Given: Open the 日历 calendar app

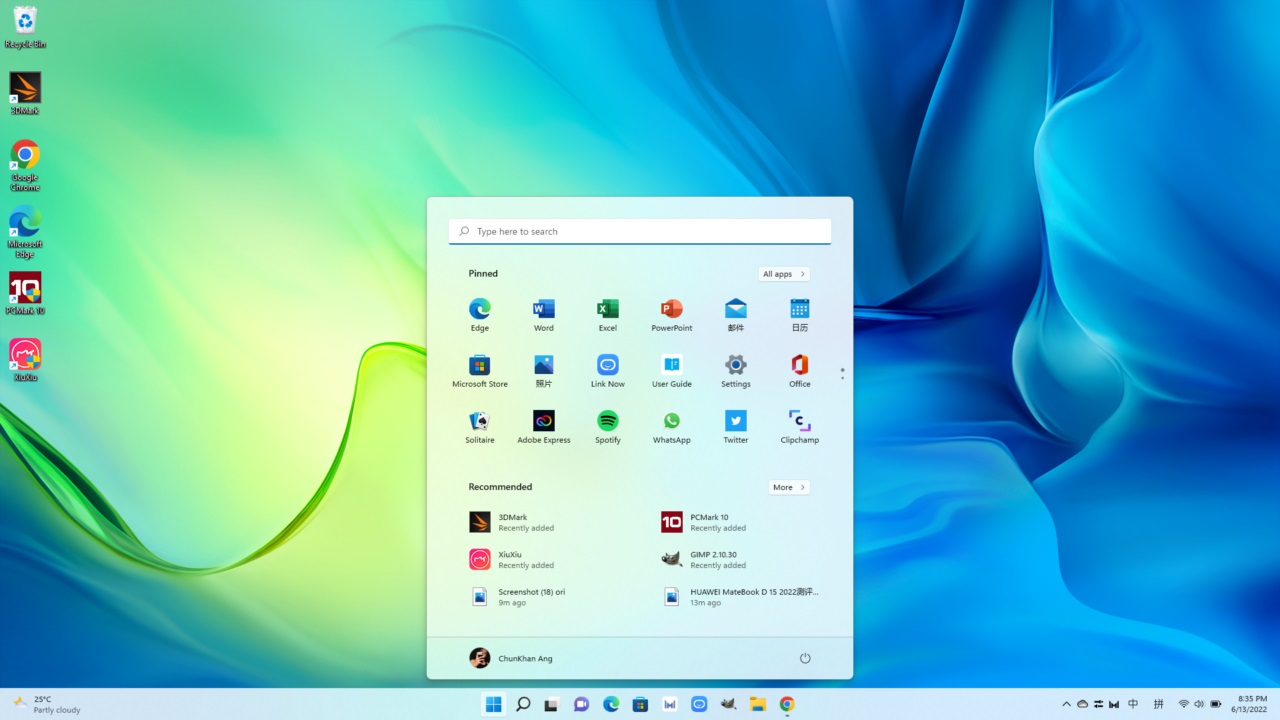Looking at the screenshot, I should [800, 314].
